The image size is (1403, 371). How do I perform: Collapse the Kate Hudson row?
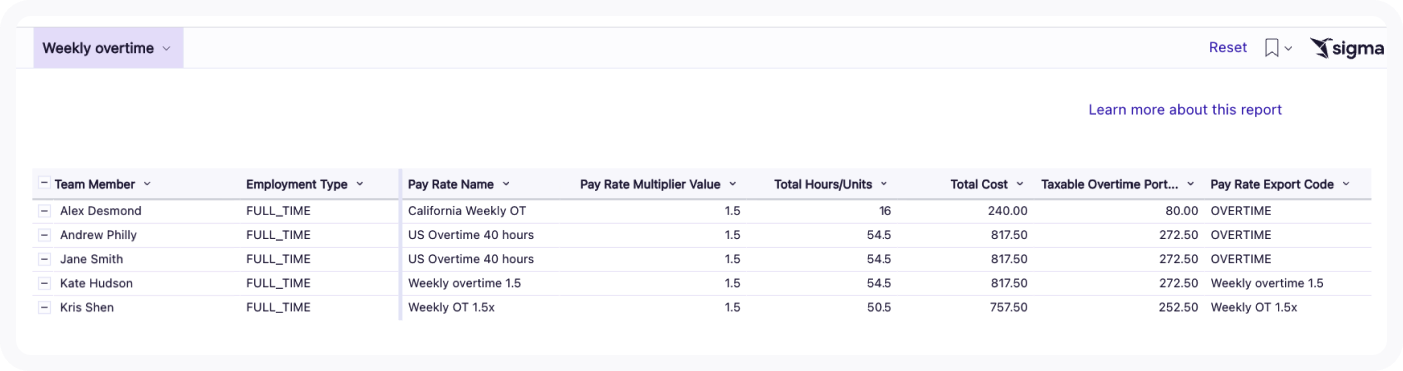[44, 283]
